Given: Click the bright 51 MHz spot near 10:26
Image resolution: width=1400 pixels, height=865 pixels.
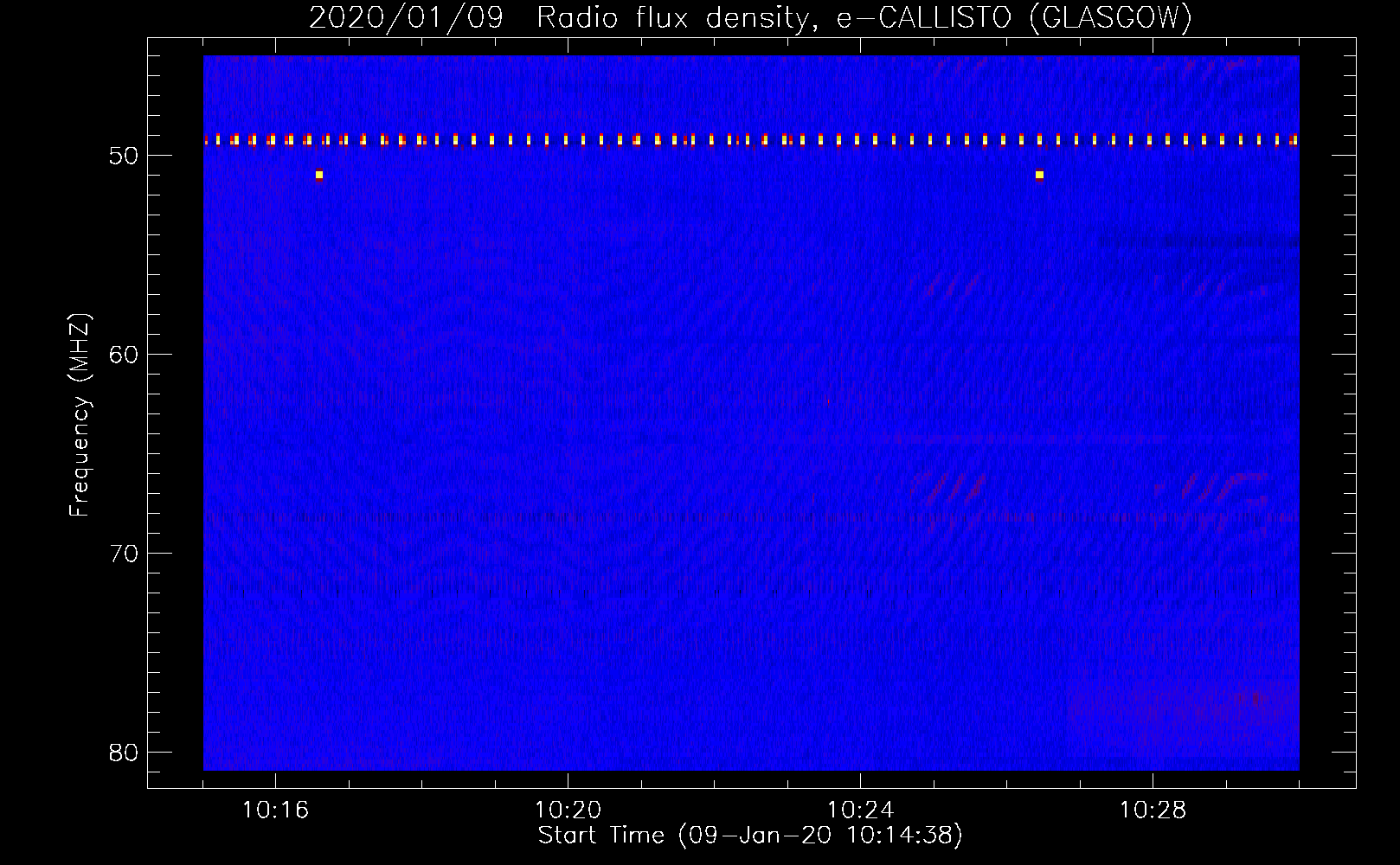Looking at the screenshot, I should tap(1039, 175).
